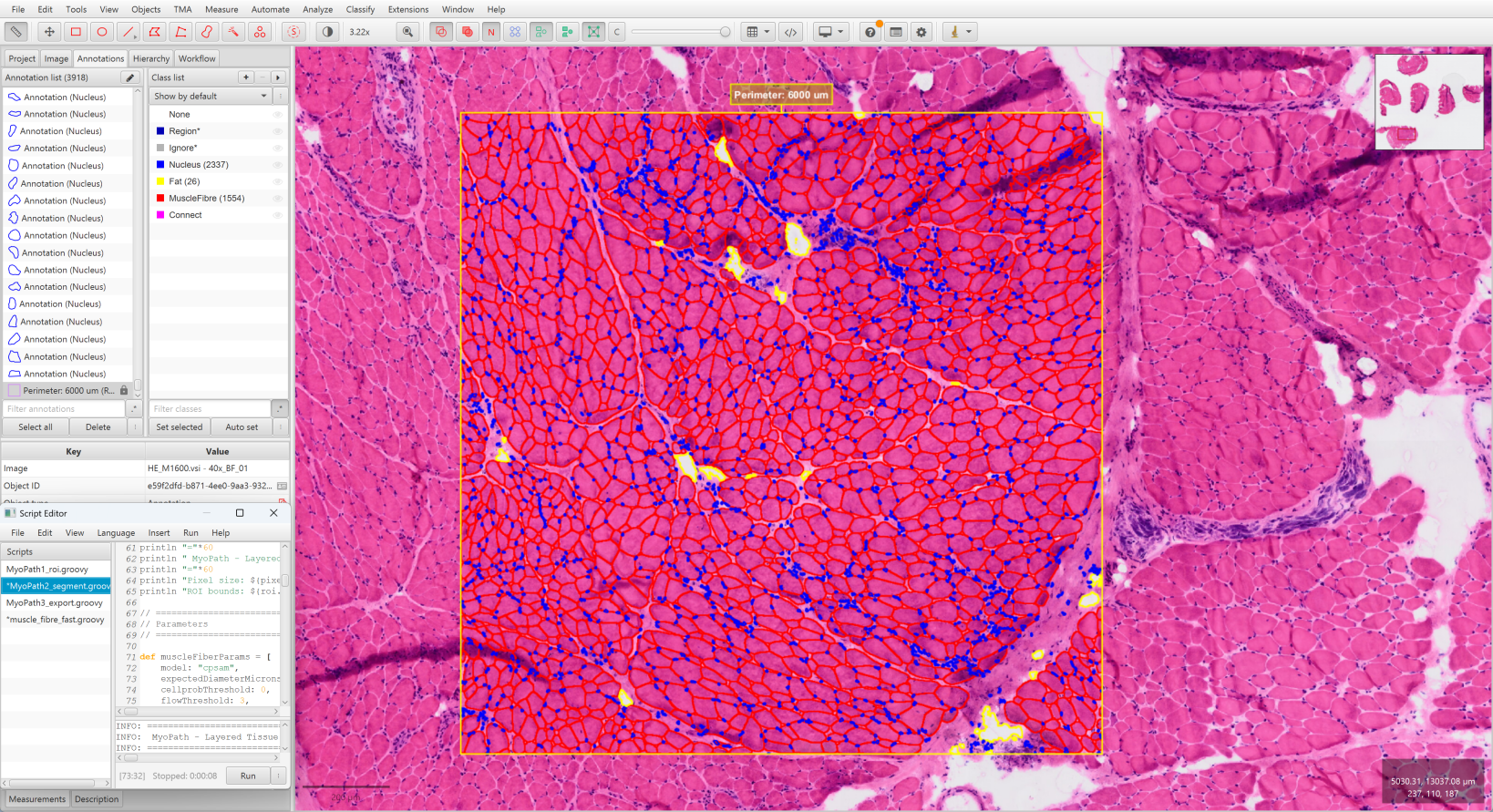Screen dimensions: 1493x812
Task: Click the Delete annotations button
Action: pos(98,427)
